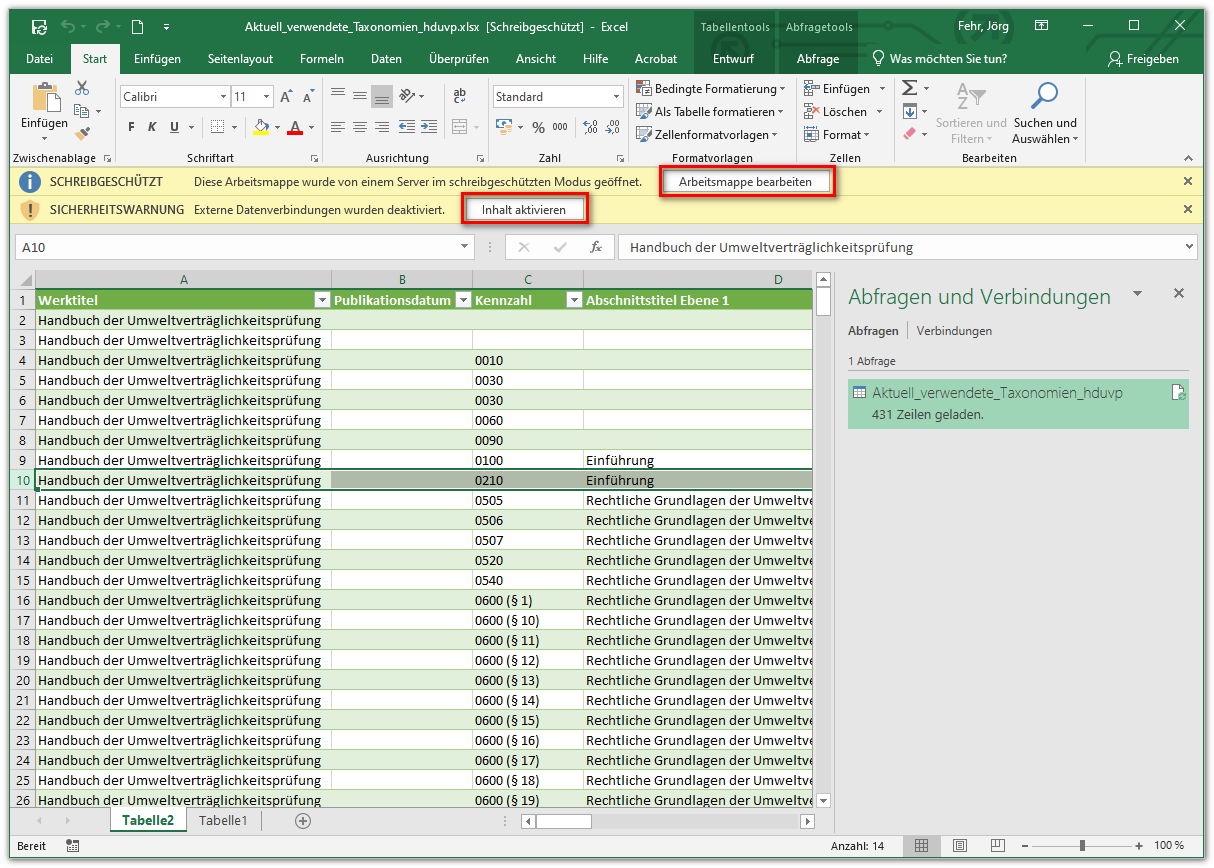Toggle bold formatting (F)
This screenshot has width=1214, height=868.
point(131,127)
